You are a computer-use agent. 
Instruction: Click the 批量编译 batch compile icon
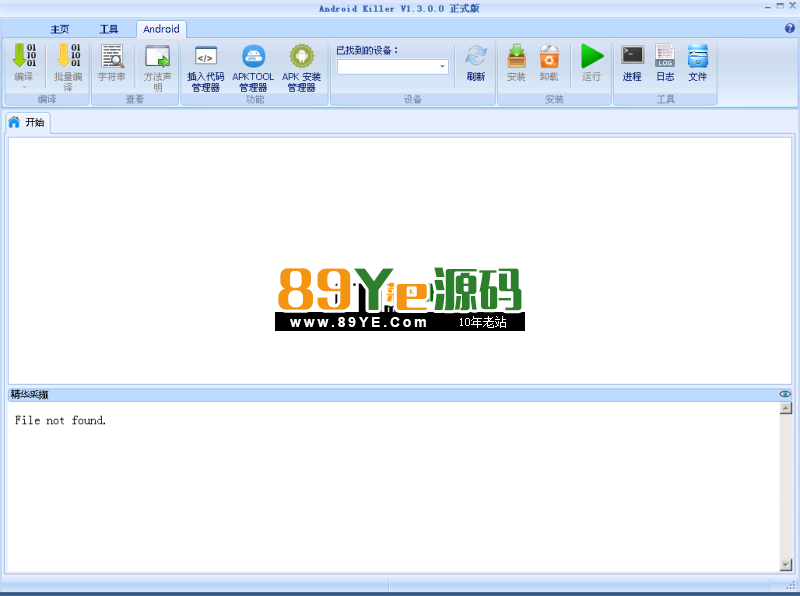[x=68, y=56]
